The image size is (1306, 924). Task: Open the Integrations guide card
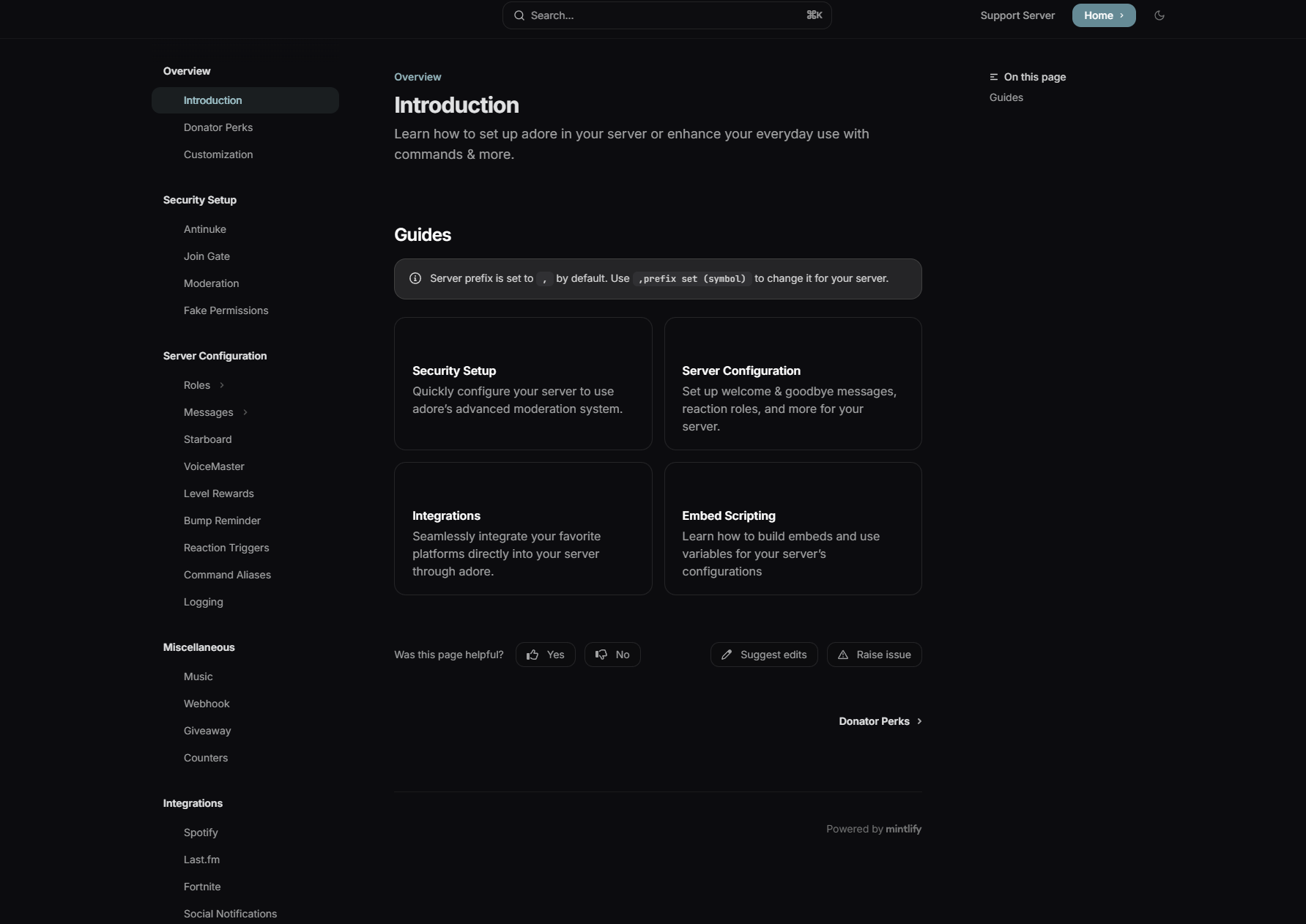(x=523, y=529)
